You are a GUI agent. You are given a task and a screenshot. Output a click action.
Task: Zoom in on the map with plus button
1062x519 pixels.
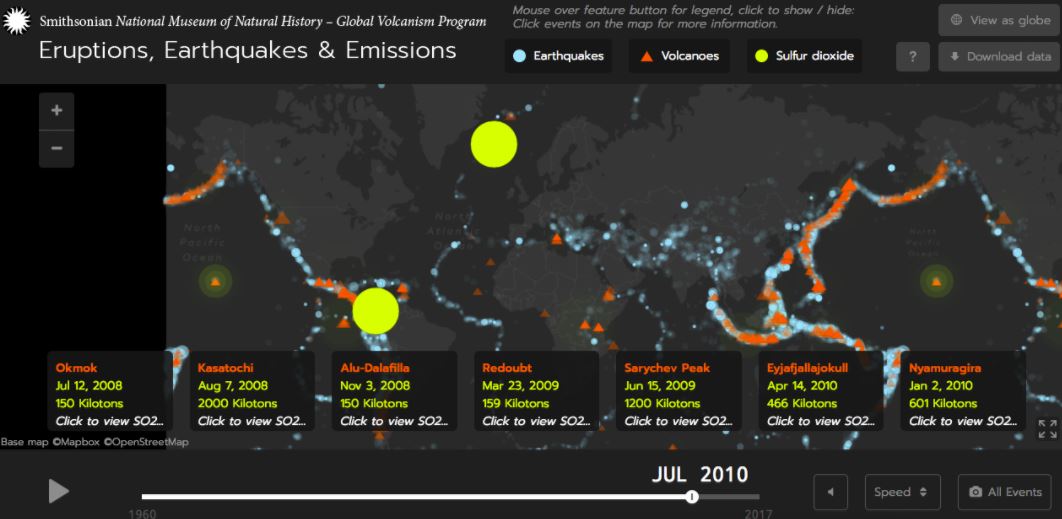[x=56, y=111]
